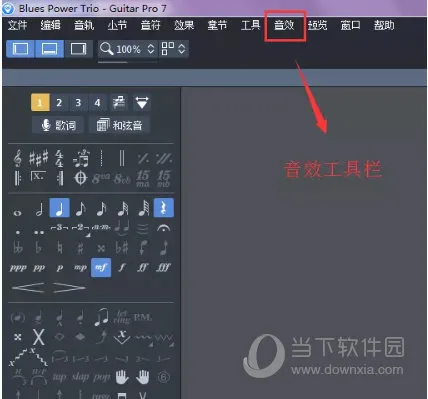
Task: Open key signature sharps icon
Action: pyautogui.click(x=38, y=157)
